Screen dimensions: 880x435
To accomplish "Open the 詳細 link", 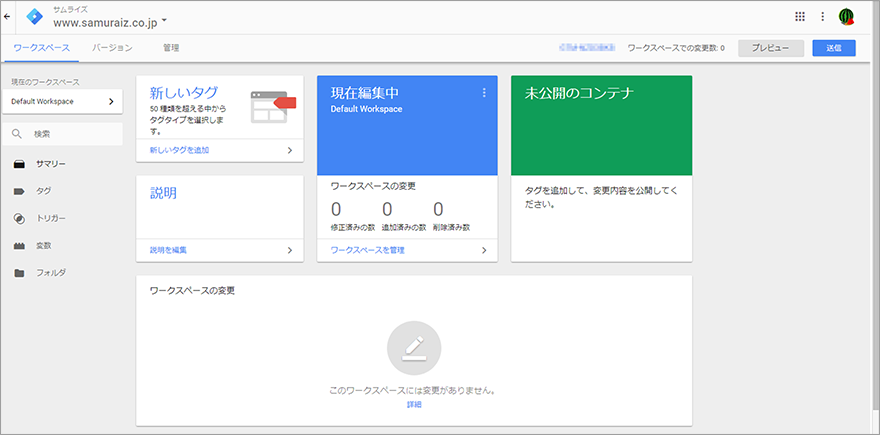I will click(414, 404).
